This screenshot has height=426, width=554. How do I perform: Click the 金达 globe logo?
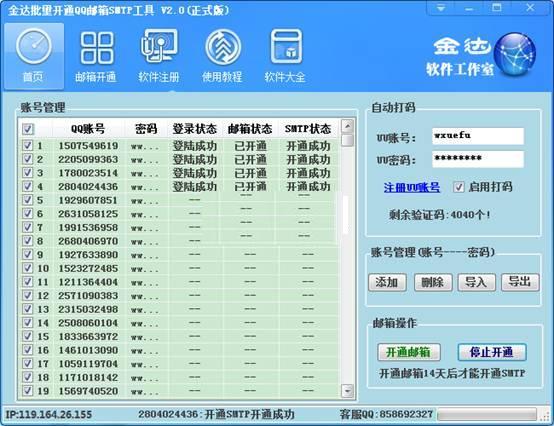[514, 54]
